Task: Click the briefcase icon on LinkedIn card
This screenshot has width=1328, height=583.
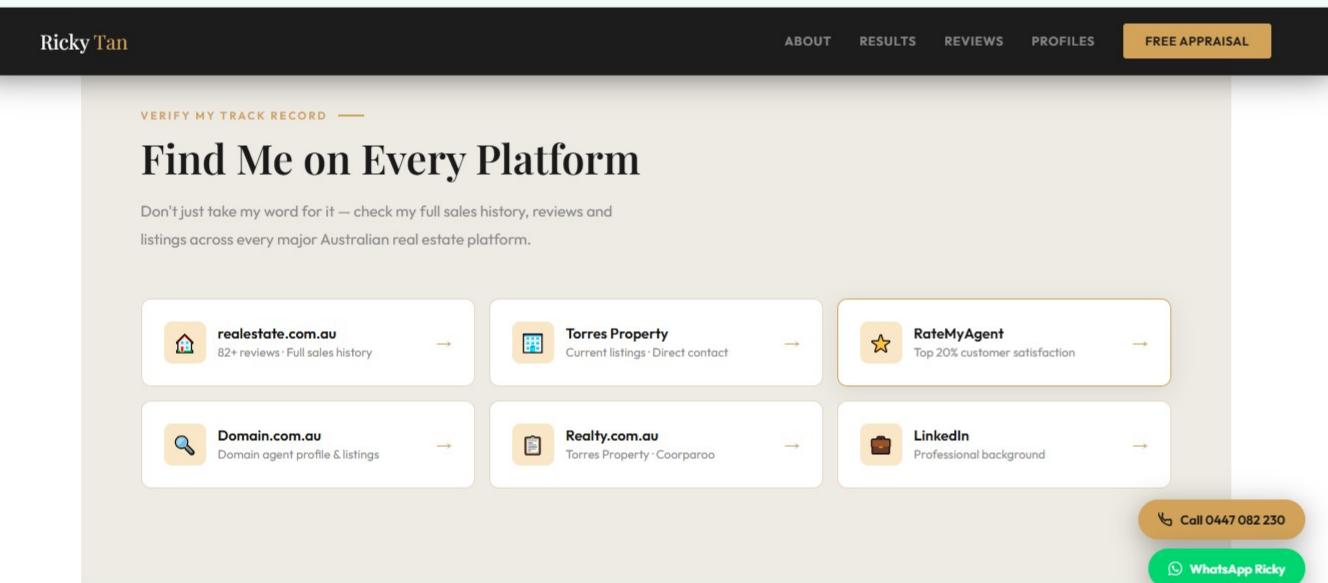Action: click(880, 445)
